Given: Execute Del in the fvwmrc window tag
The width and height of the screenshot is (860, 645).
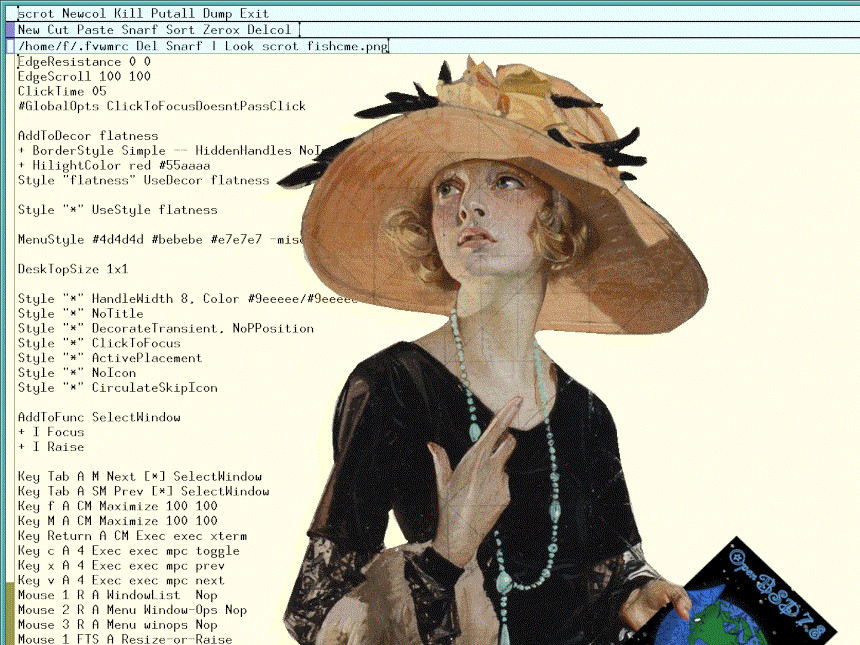Looking at the screenshot, I should point(149,45).
